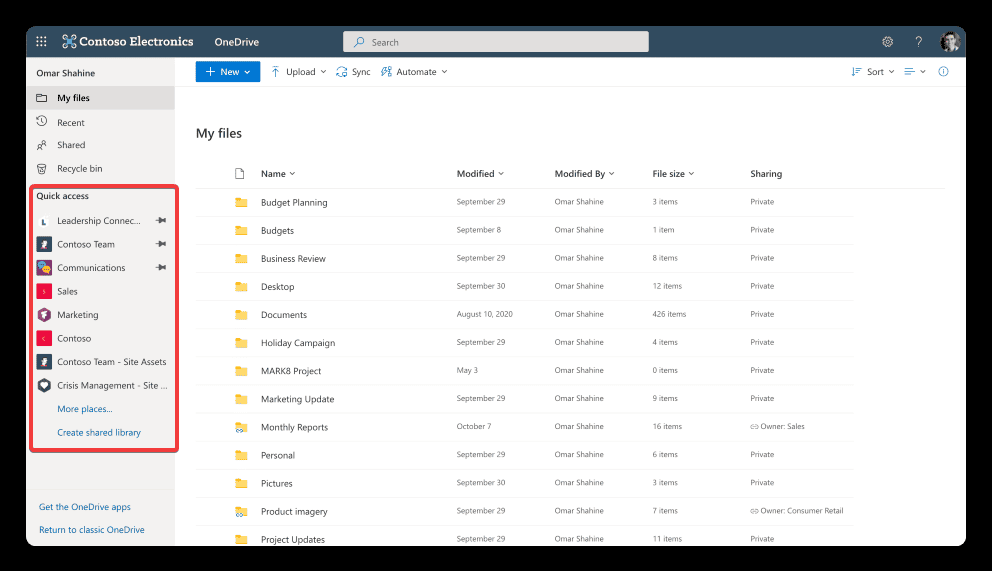Click the Sync toolbar button
The width and height of the screenshot is (992, 571).
(353, 72)
